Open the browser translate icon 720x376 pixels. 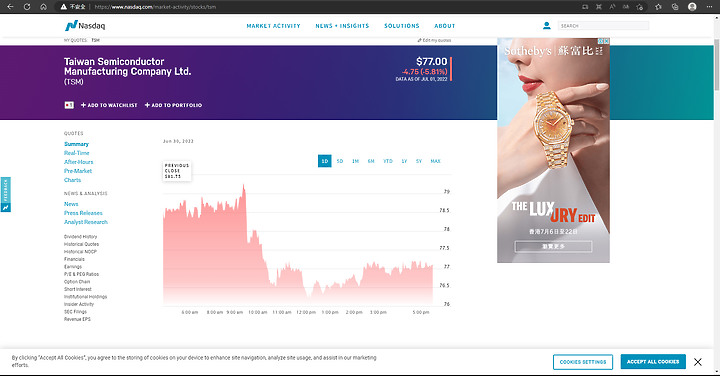[626, 7]
